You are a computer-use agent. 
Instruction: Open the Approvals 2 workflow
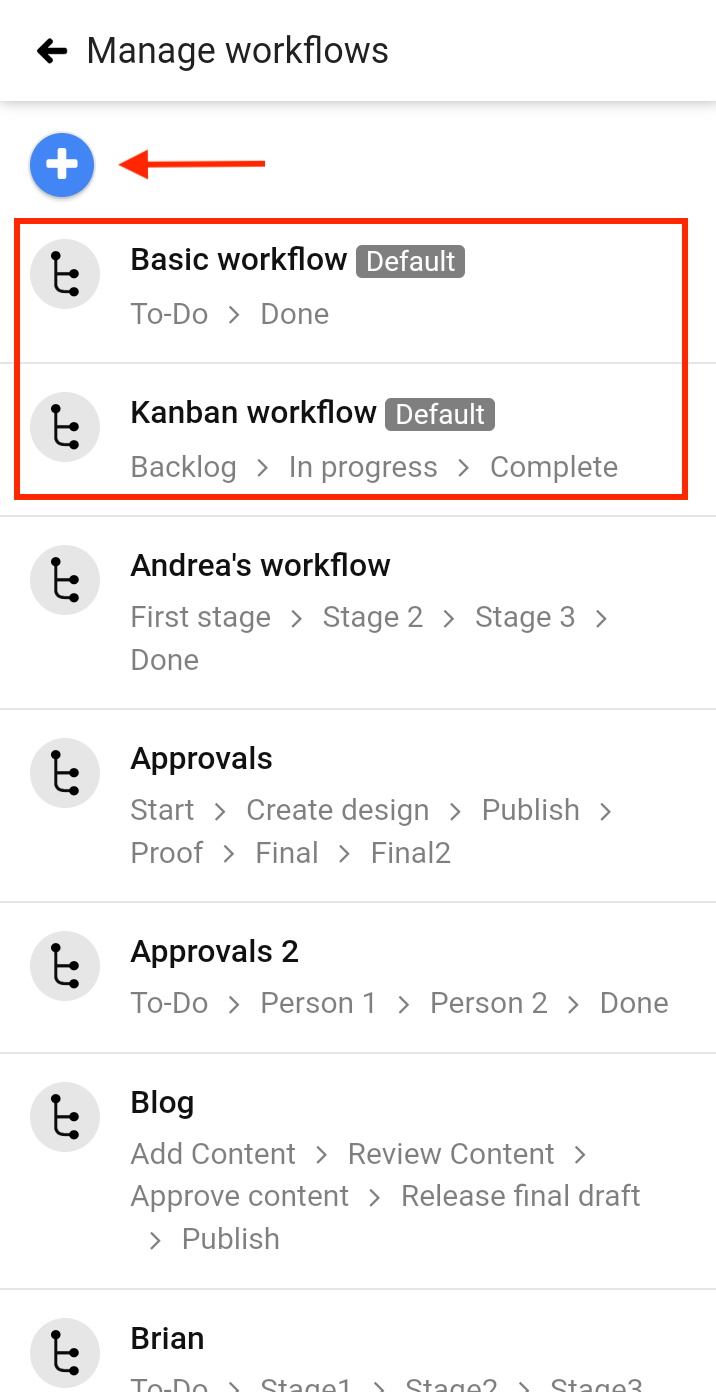pyautogui.click(x=358, y=977)
